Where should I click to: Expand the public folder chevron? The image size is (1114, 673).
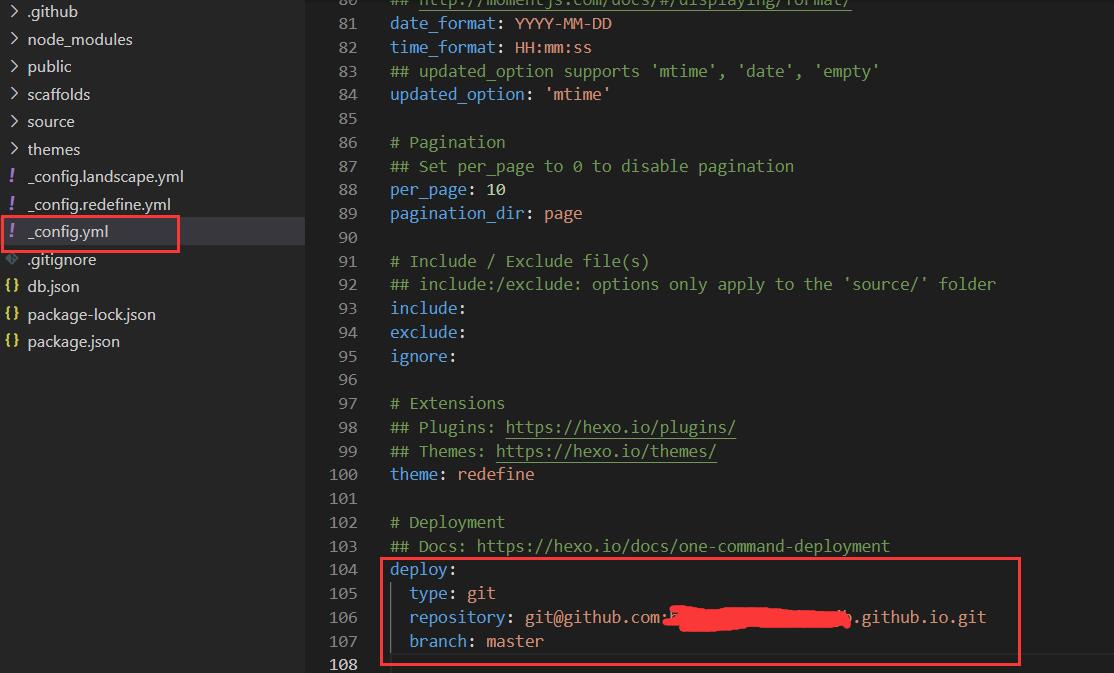(x=14, y=66)
